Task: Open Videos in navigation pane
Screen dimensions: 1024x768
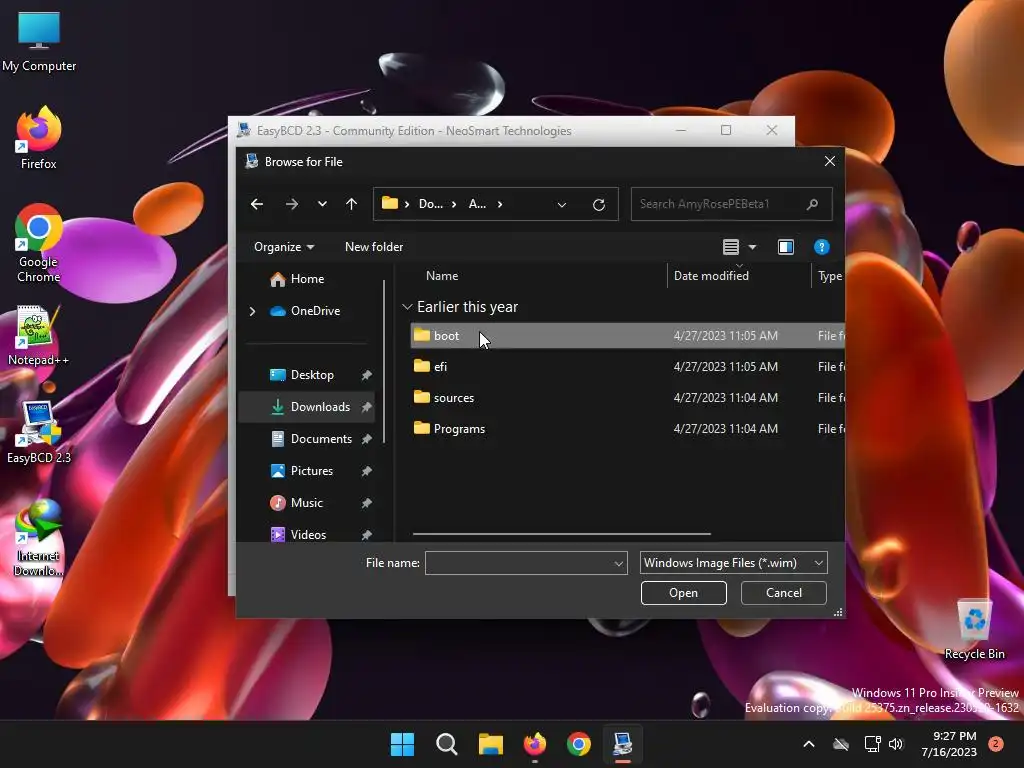Action: pyautogui.click(x=308, y=535)
